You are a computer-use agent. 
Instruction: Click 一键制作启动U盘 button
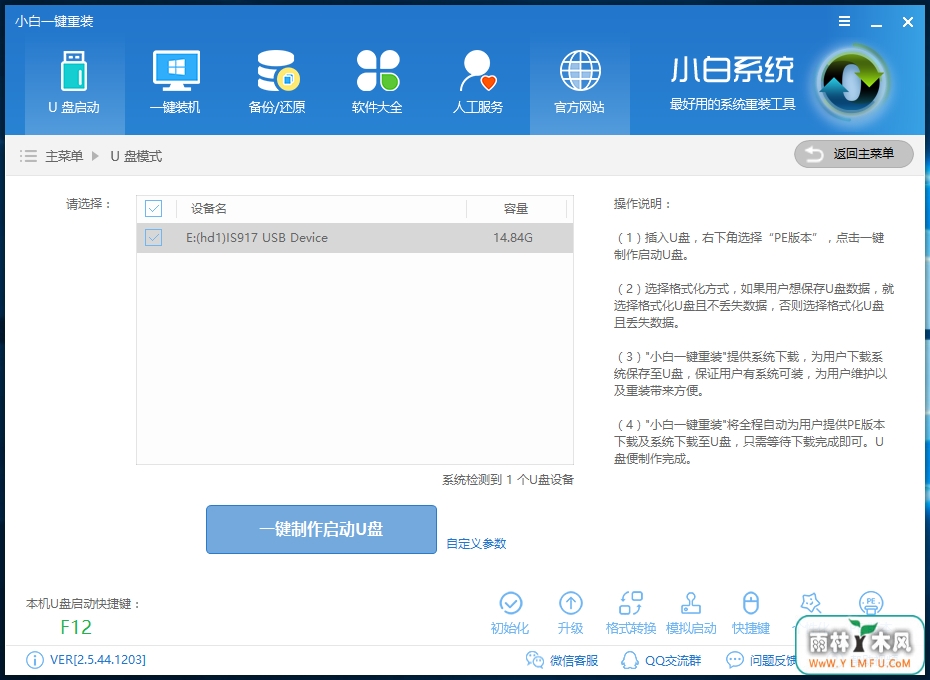click(x=321, y=529)
